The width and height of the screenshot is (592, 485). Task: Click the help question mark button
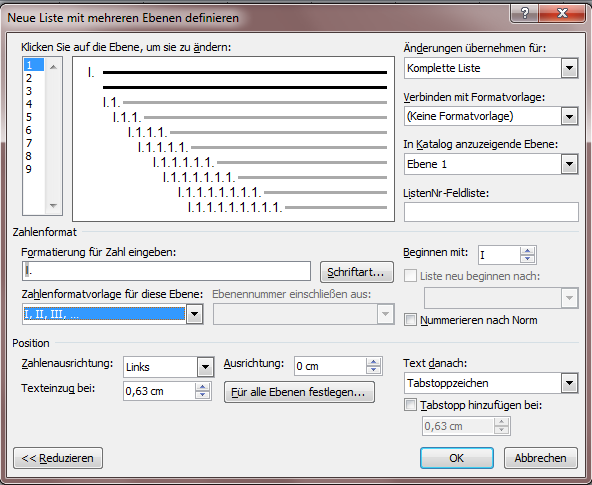tap(525, 13)
